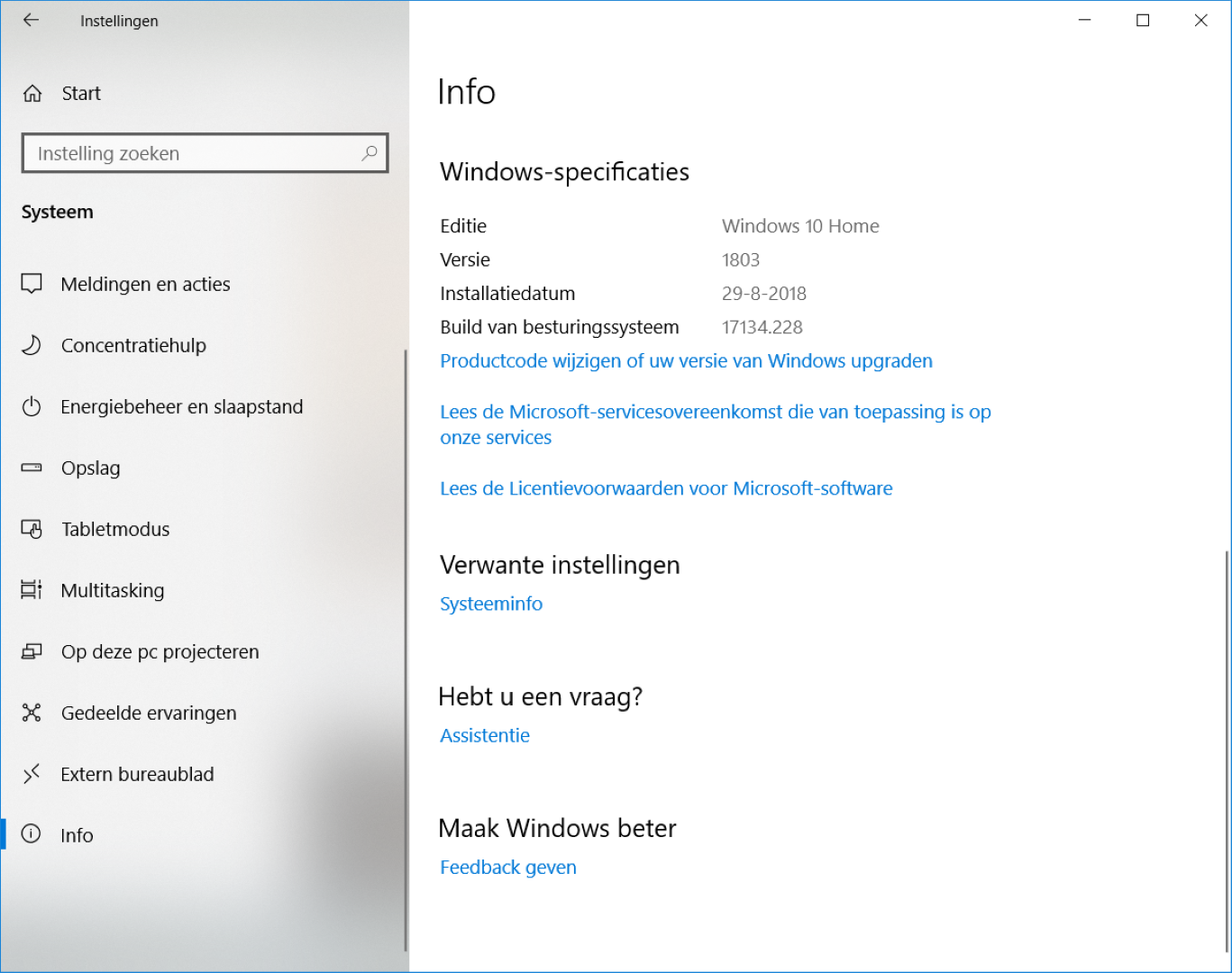The width and height of the screenshot is (1232, 973).
Task: Click the main content vertical scrollbar
Action: coord(1227,750)
